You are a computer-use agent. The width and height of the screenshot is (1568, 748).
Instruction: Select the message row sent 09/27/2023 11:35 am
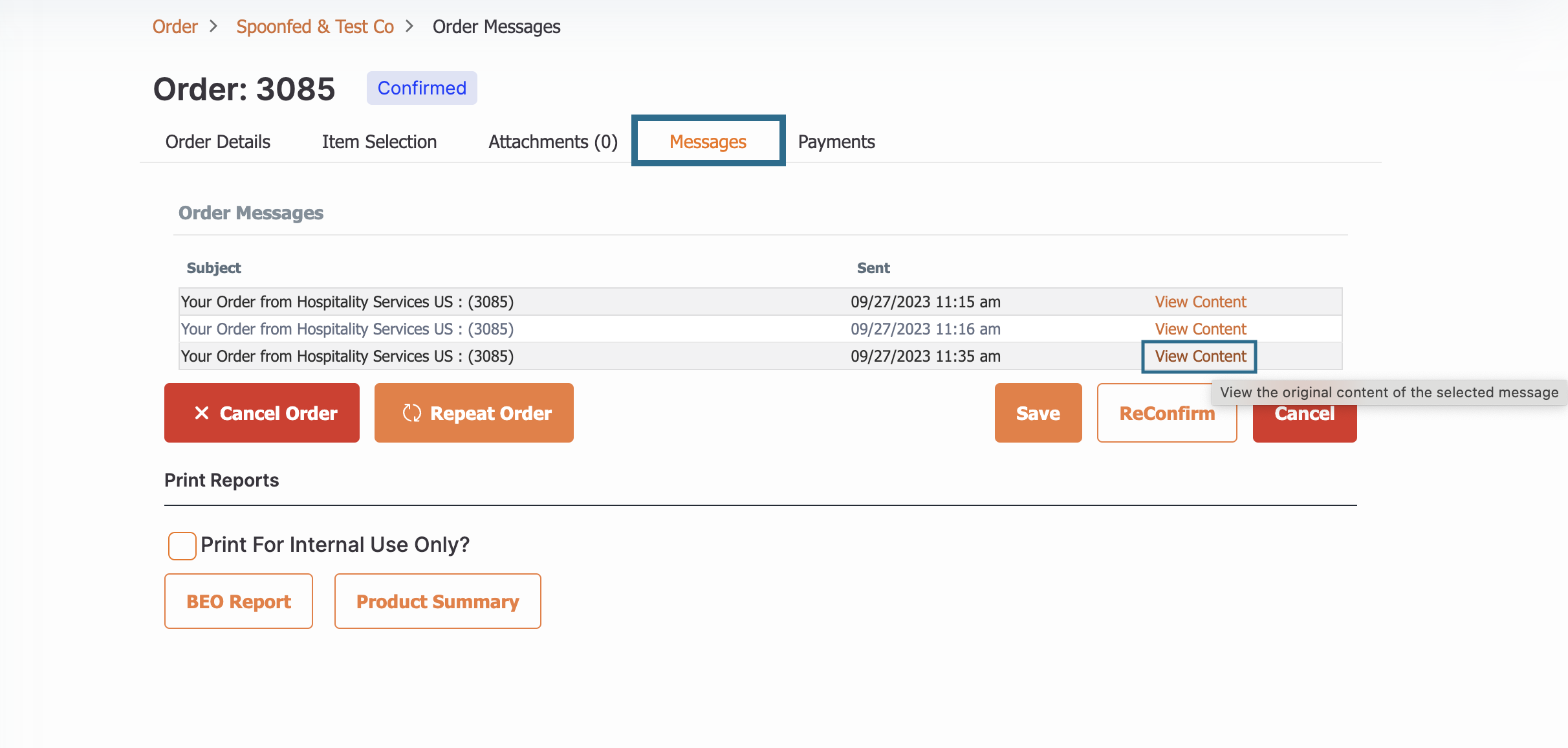[760, 356]
